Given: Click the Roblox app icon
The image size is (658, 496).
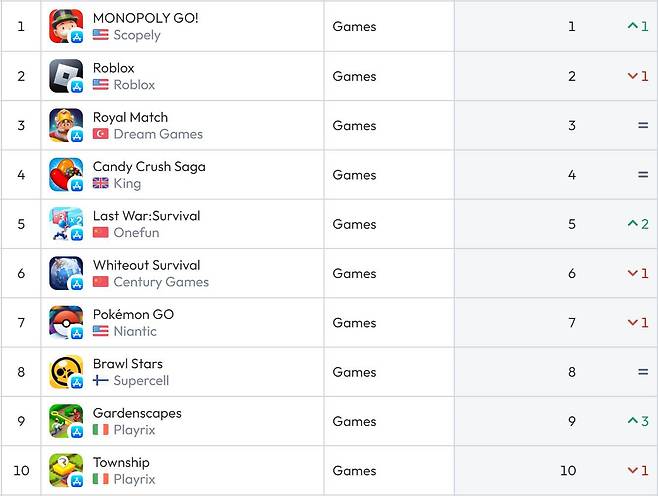Looking at the screenshot, I should coord(66,76).
